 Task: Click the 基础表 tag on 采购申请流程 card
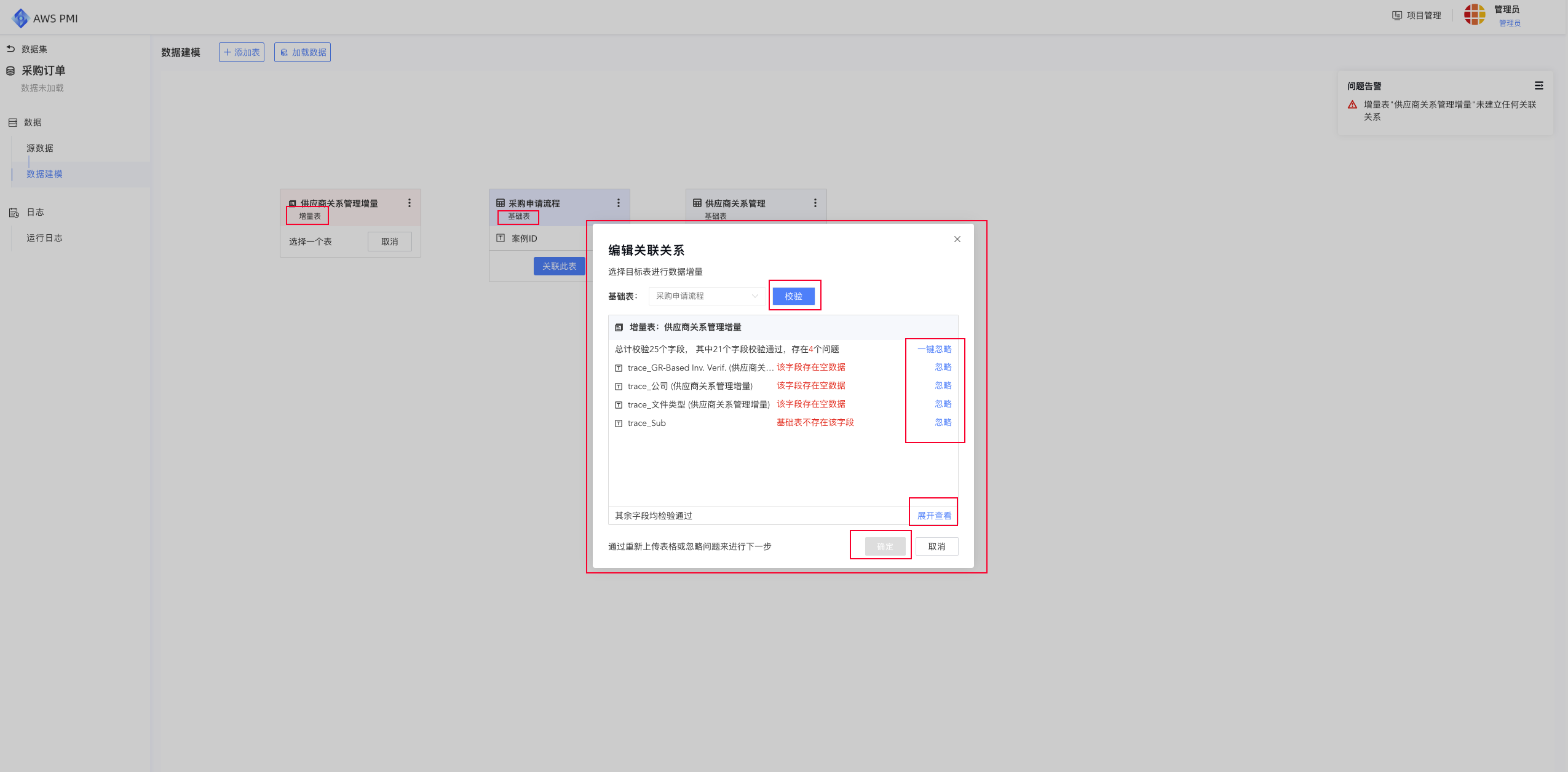point(519,216)
